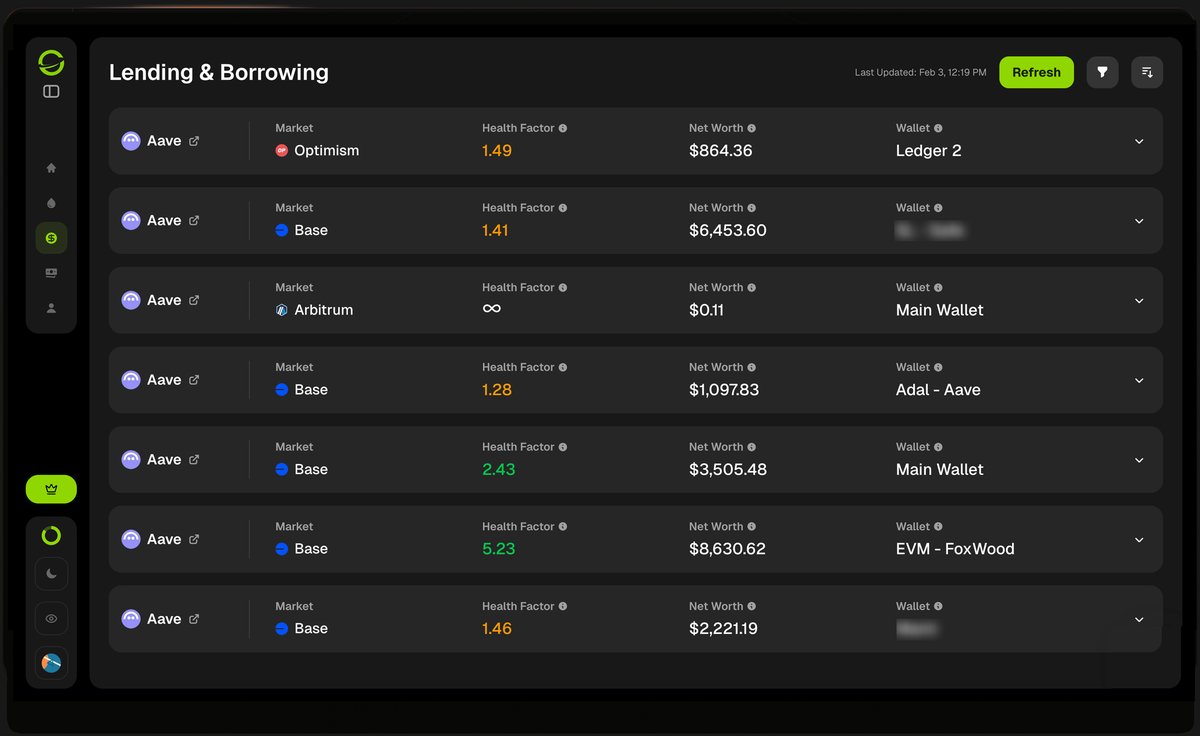Click the sort icon at top right
The image size is (1200, 736).
coord(1147,72)
